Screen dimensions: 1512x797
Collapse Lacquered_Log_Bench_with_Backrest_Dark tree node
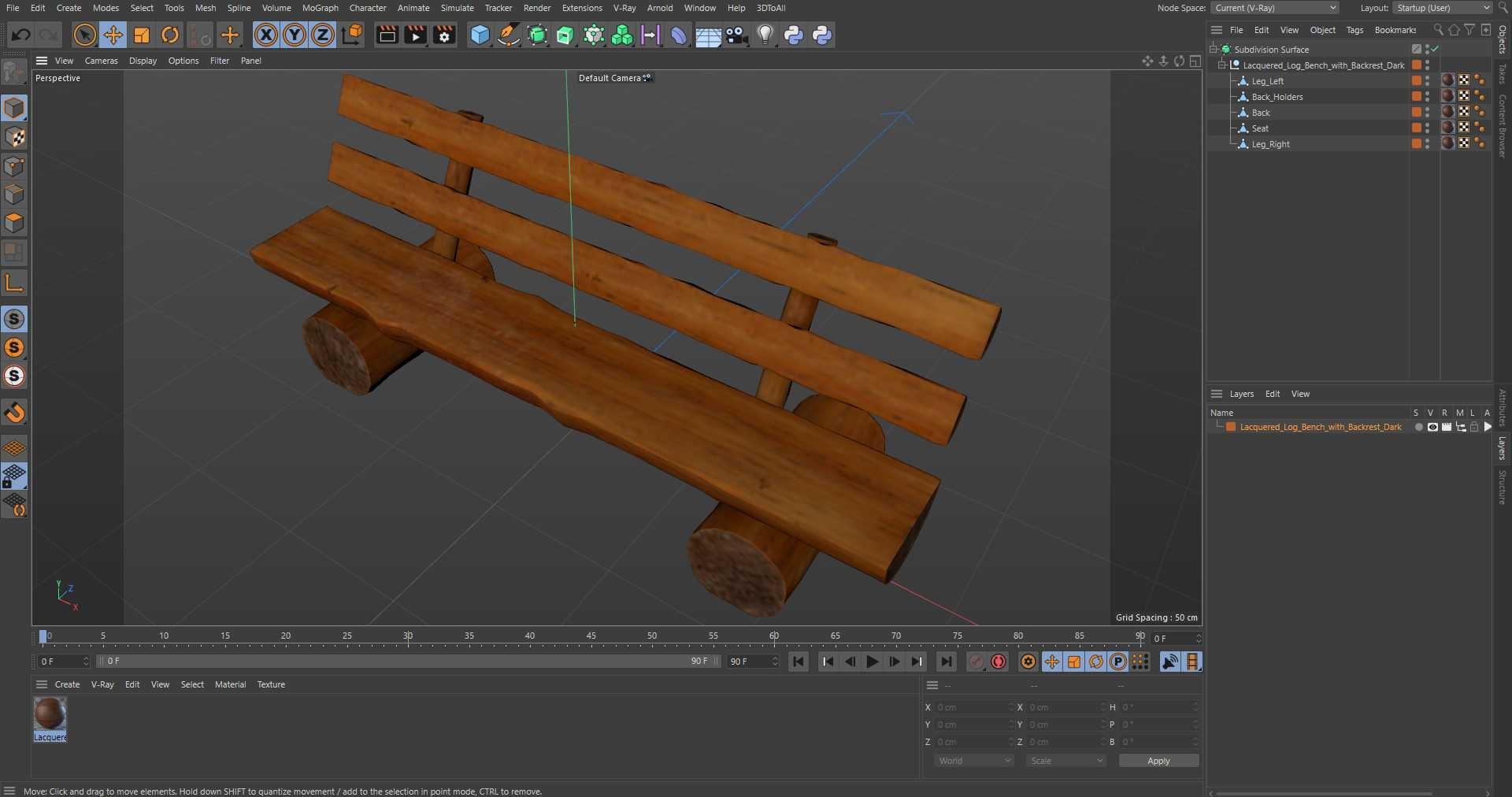click(1222, 65)
